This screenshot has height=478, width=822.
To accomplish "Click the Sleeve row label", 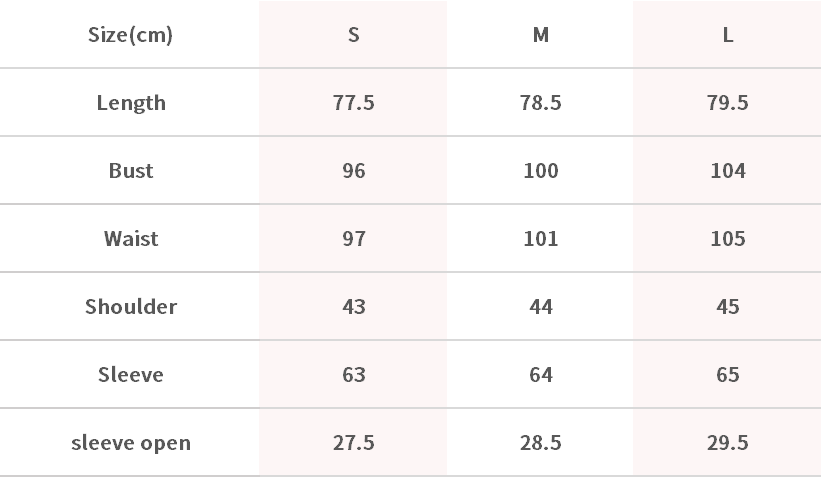I will 131,375.
